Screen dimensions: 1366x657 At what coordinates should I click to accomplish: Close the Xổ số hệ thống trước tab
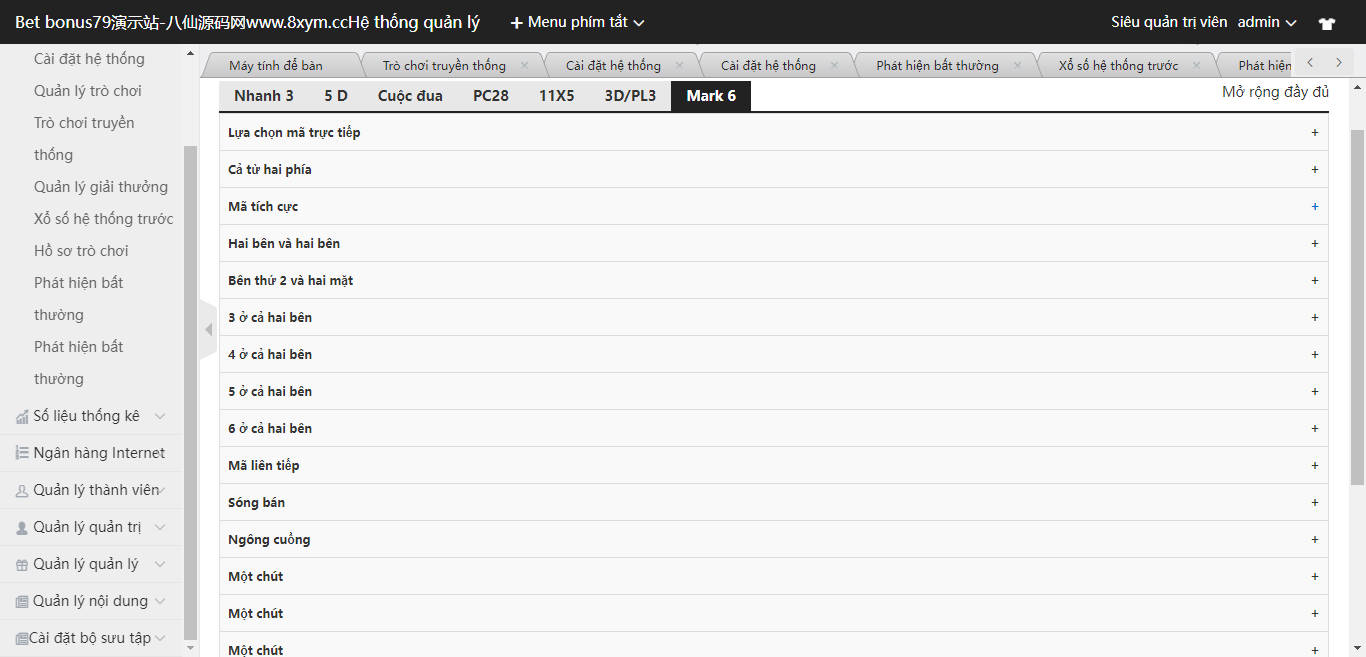[1196, 66]
